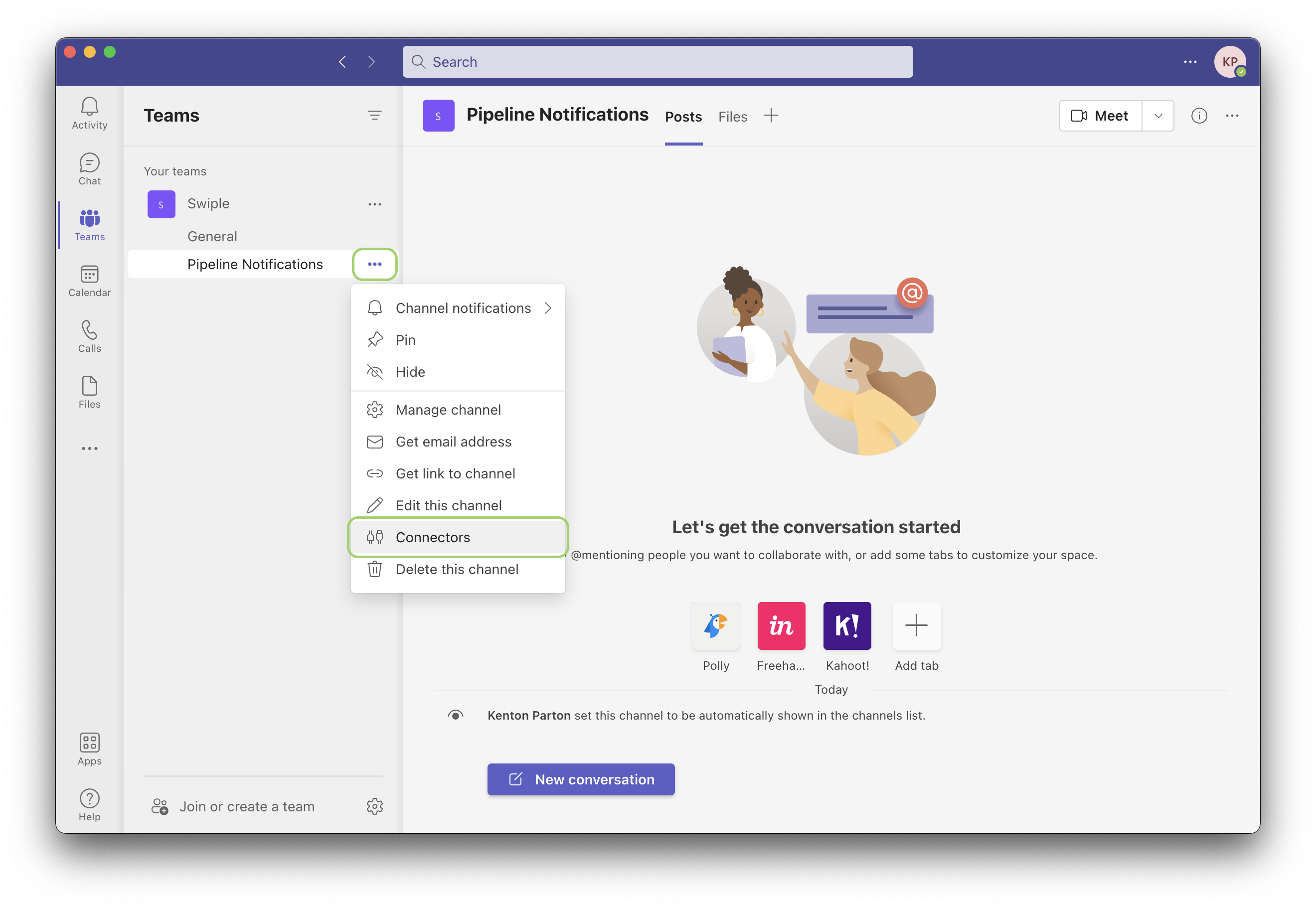Viewport: 1316px width, 907px height.
Task: Toggle Hide for the channel
Action: click(x=410, y=371)
